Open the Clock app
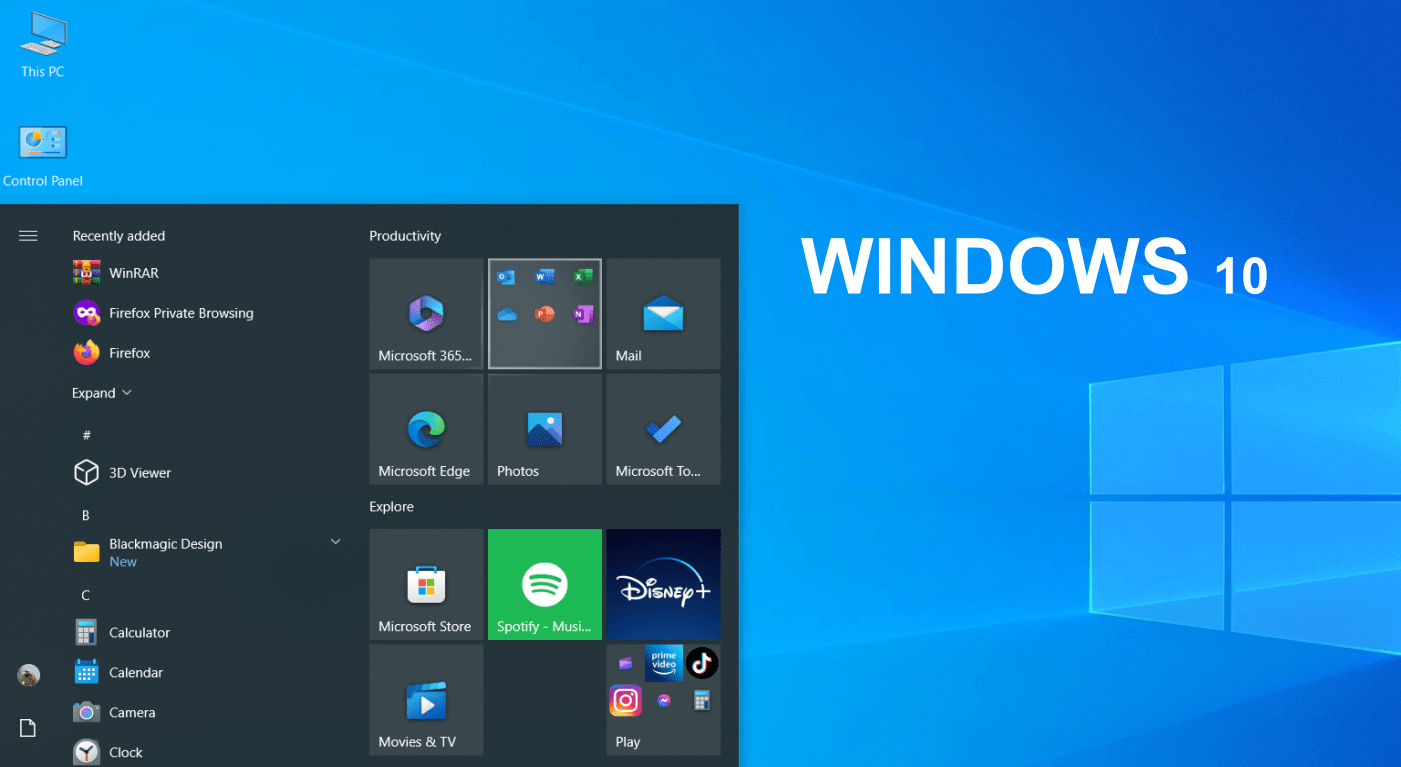Image resolution: width=1401 pixels, height=767 pixels. coord(209,752)
